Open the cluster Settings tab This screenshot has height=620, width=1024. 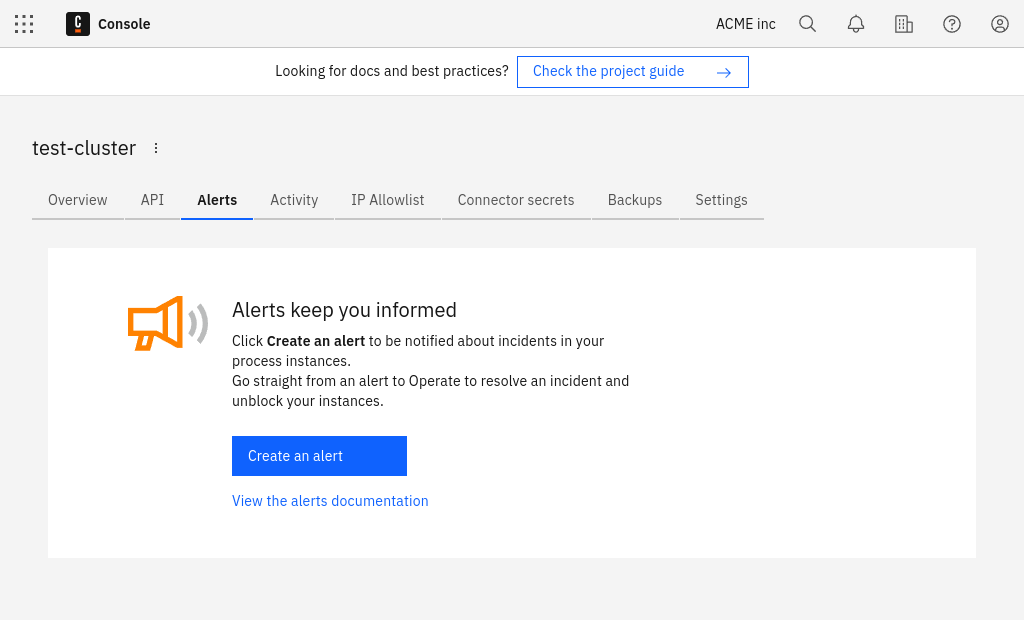click(721, 200)
